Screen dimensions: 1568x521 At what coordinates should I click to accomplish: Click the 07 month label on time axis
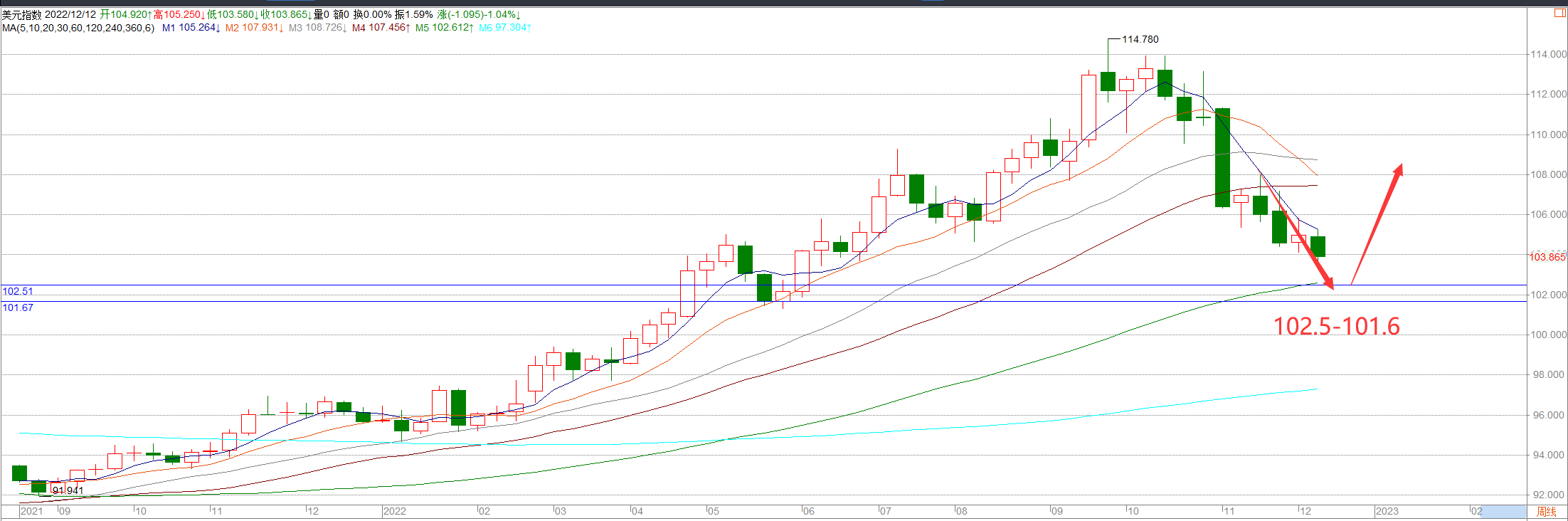click(885, 511)
